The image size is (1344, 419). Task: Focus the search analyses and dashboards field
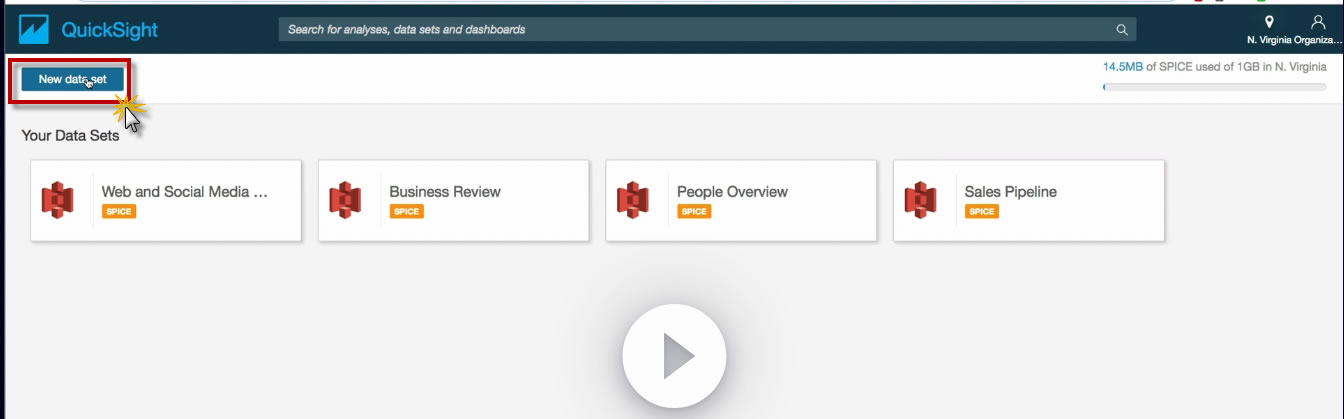(x=707, y=30)
